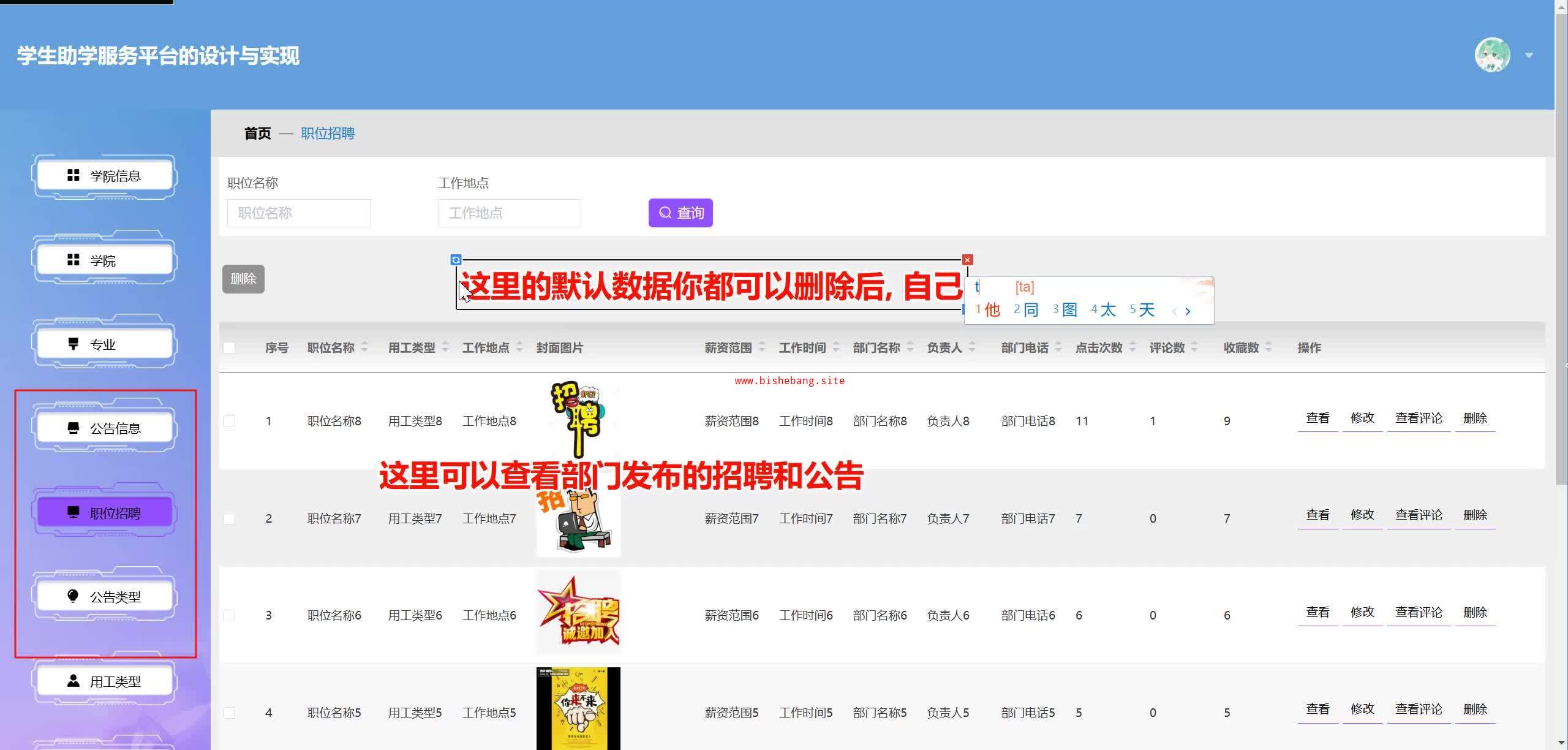Sort by the 职位名称 column arrows
Image resolution: width=1568 pixels, height=750 pixels.
tap(364, 347)
